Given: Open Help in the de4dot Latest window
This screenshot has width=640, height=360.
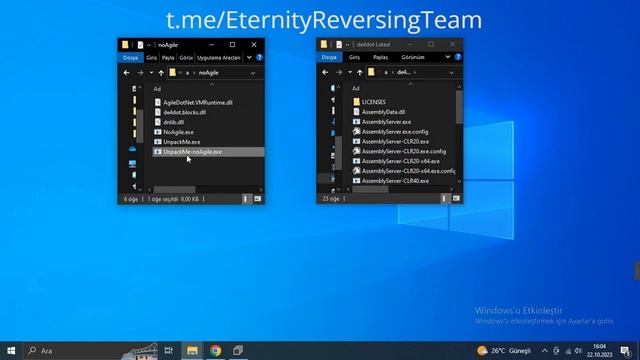Looking at the screenshot, I should click(x=458, y=57).
